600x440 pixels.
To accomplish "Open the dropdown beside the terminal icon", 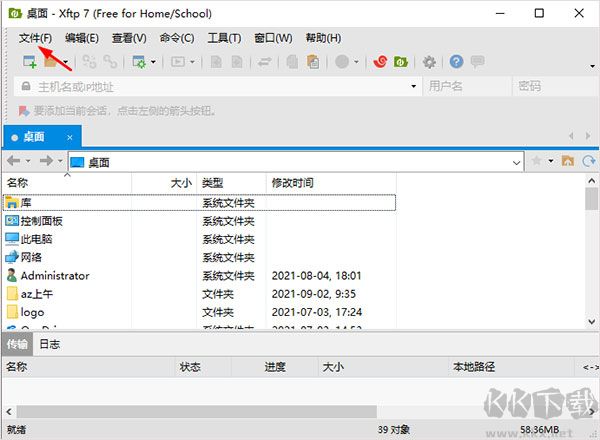I will (192, 62).
